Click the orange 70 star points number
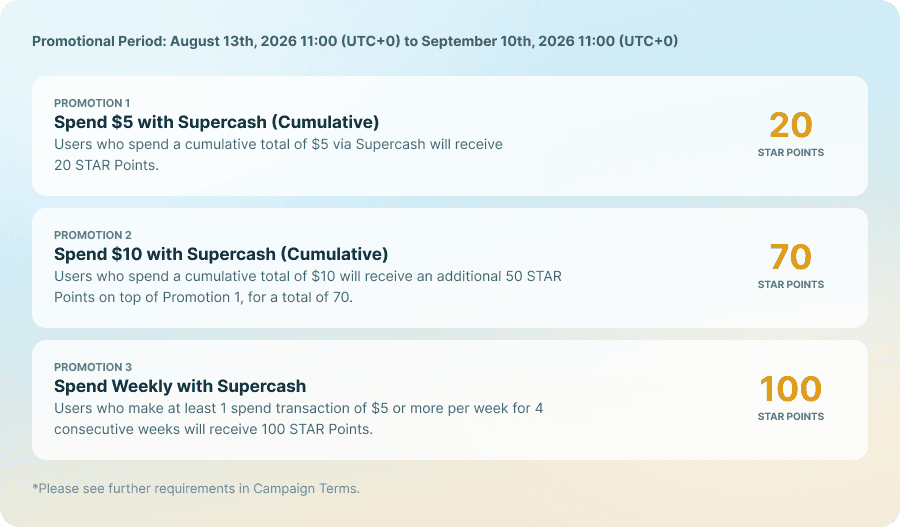The image size is (900, 527). [790, 257]
